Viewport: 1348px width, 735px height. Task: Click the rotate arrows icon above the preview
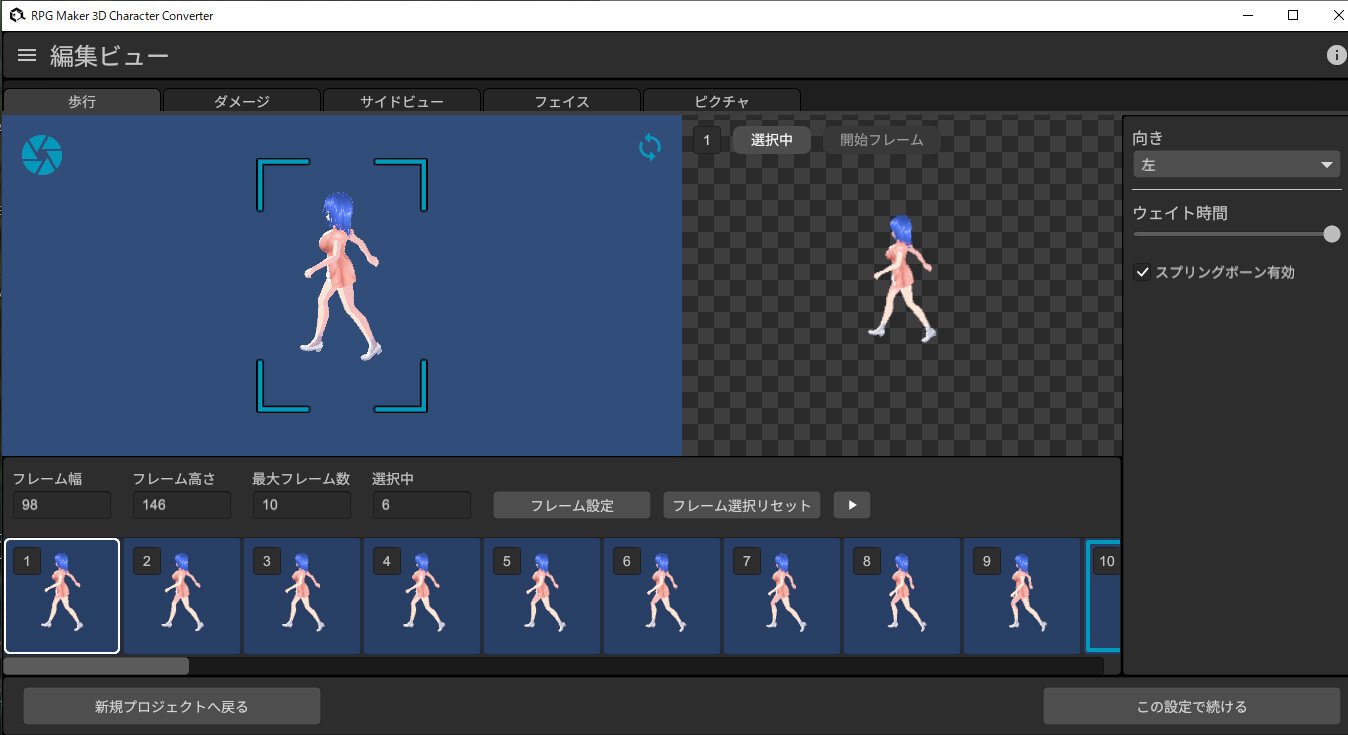point(649,147)
